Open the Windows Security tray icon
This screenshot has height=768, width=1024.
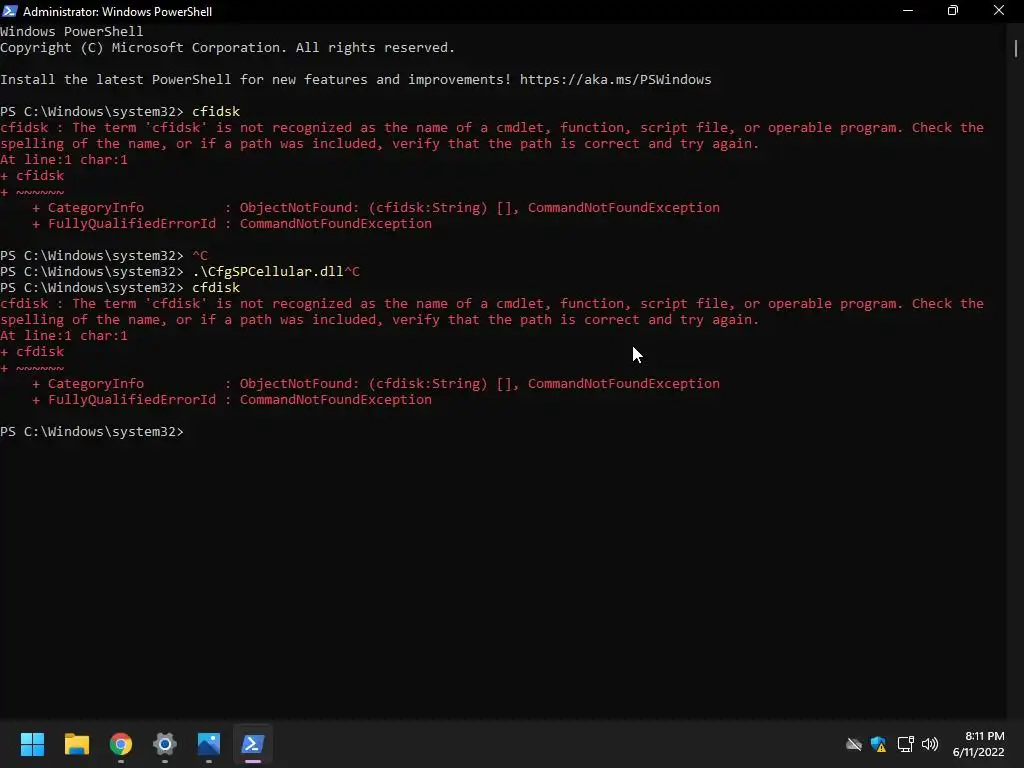[x=879, y=744]
